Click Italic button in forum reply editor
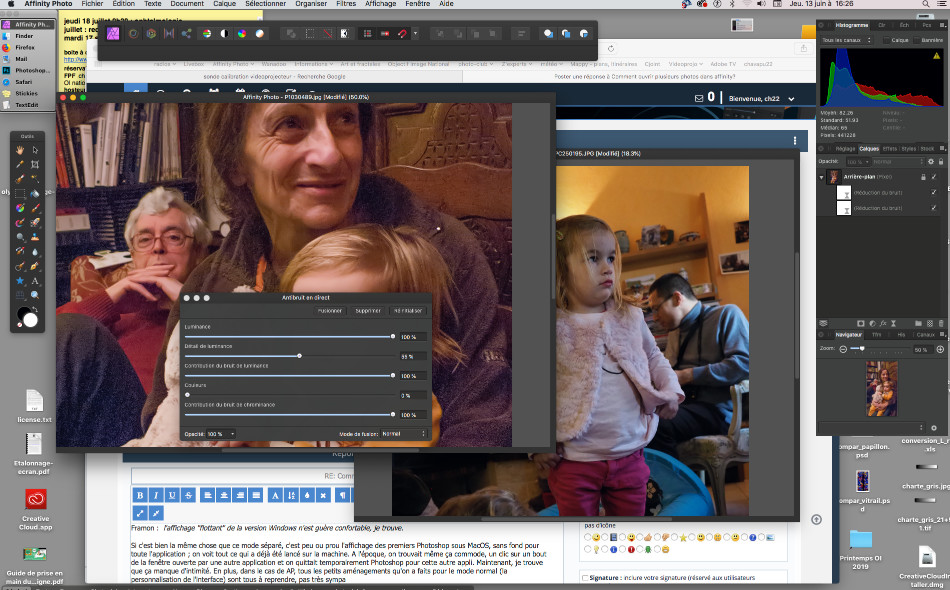Viewport: 950px width, 590px height. (156, 495)
